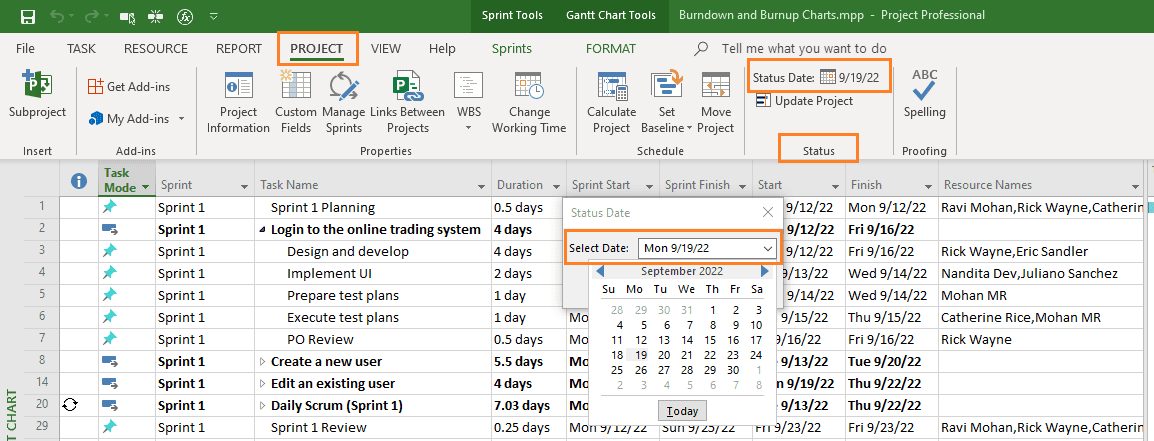
Task: Expand the Edit an existing user task
Action: coord(263,384)
